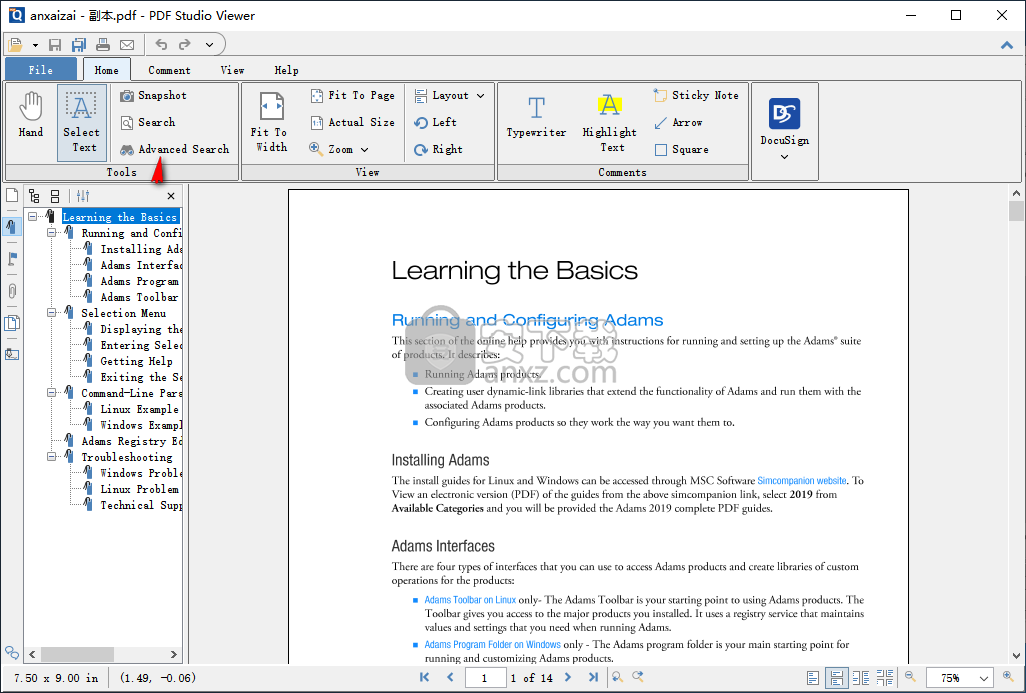
Task: Open the Pages panel in left sidebar
Action: [12, 195]
